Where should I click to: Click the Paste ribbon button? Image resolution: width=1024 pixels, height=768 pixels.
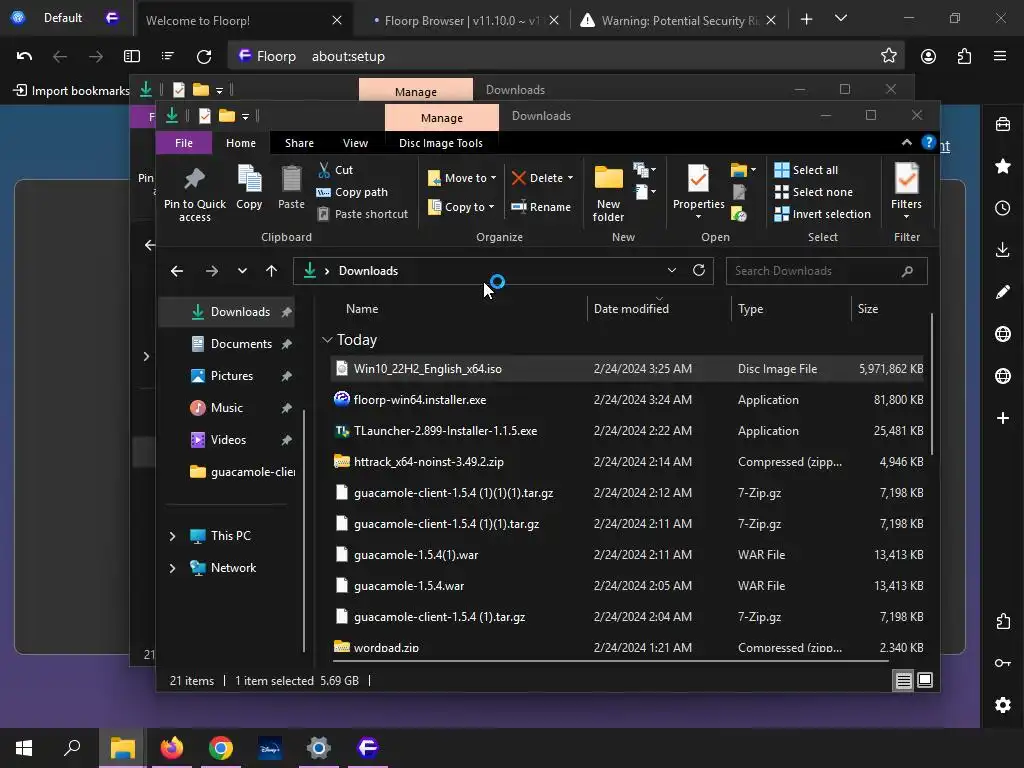(x=291, y=187)
